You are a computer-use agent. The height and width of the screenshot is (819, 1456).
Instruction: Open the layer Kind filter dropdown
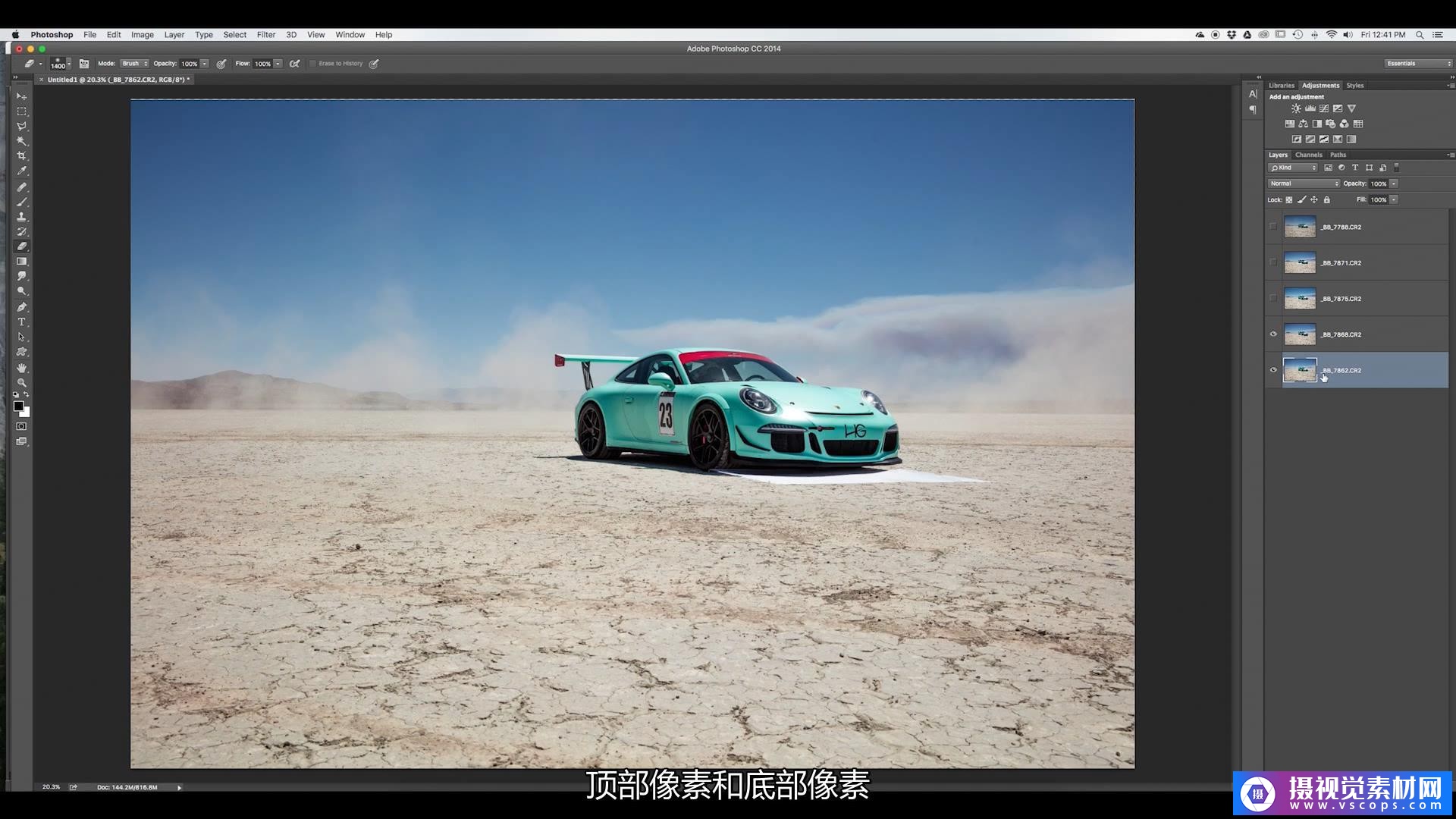point(1294,168)
